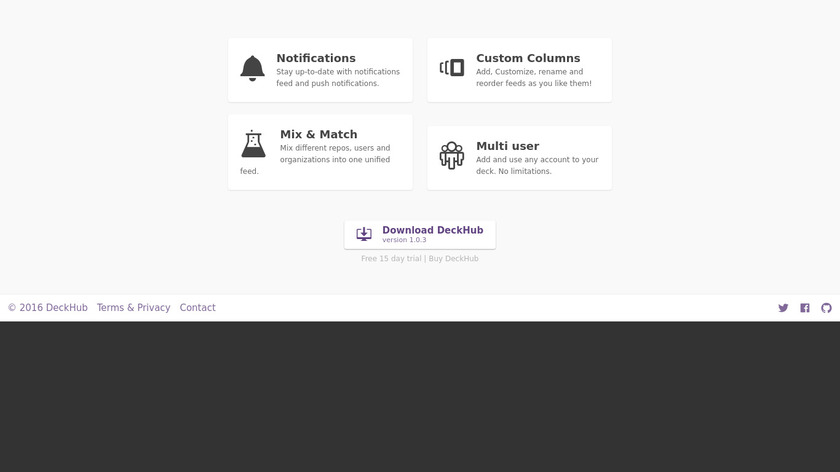Click the Mix & Match title
The width and height of the screenshot is (840, 472).
click(x=318, y=134)
